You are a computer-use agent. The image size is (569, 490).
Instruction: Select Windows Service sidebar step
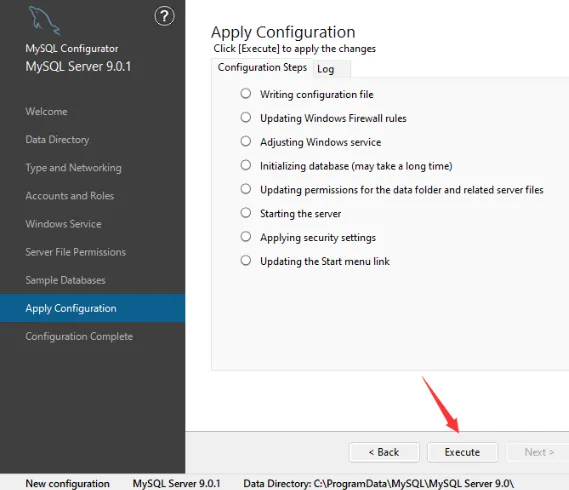(x=63, y=224)
